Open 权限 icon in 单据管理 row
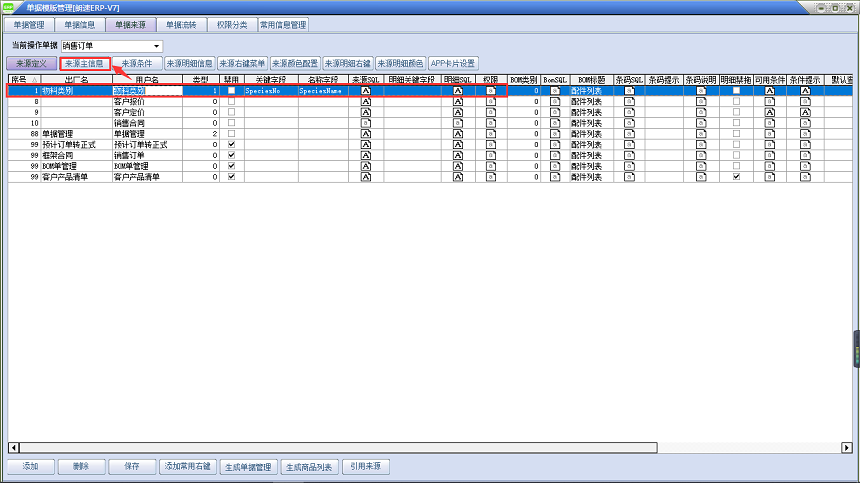860x483 pixels. click(490, 134)
